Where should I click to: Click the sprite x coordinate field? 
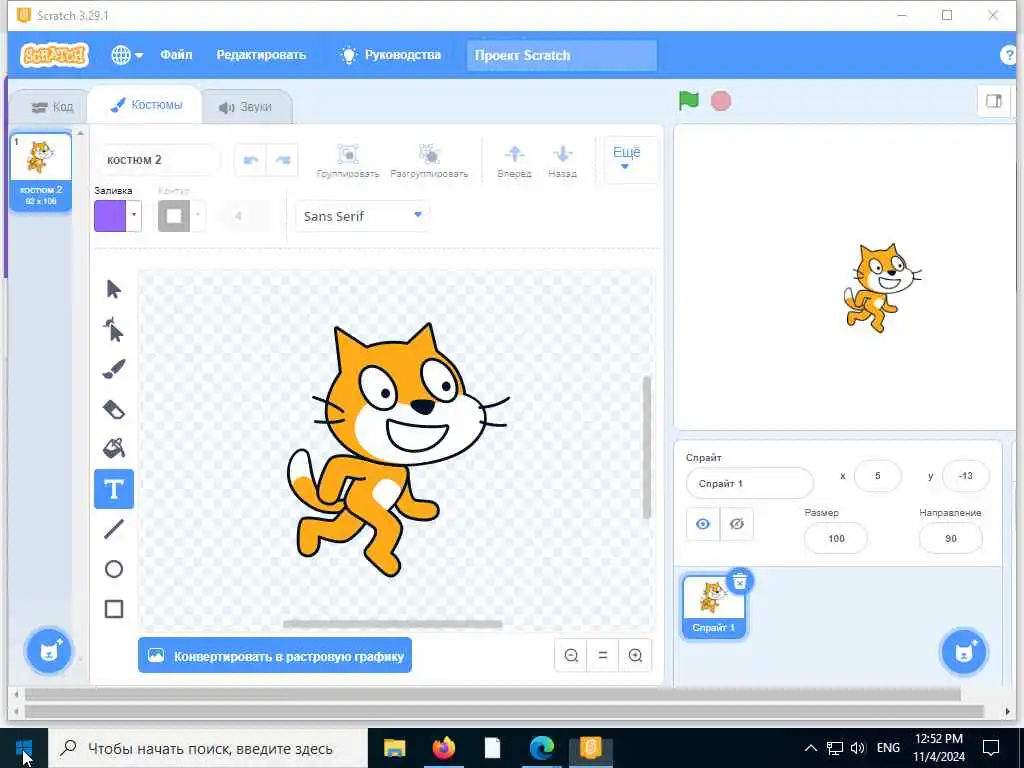point(877,475)
